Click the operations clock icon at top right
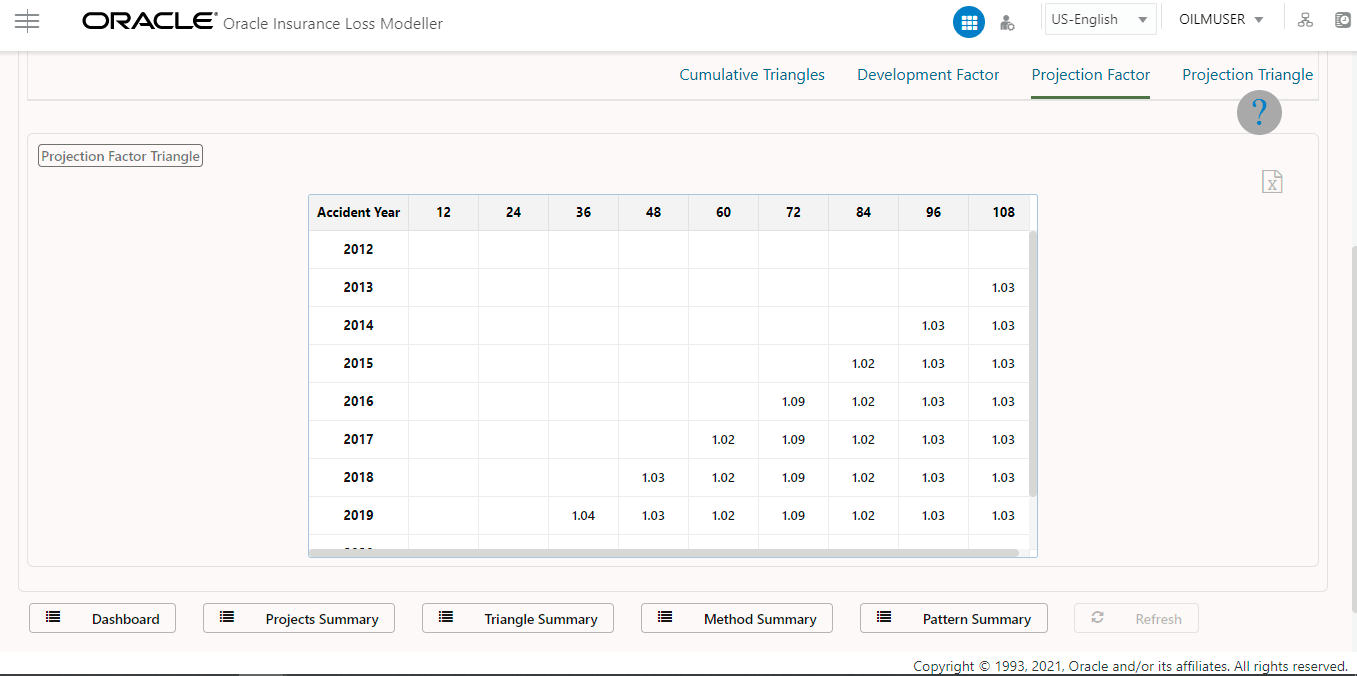Image resolution: width=1357 pixels, height=676 pixels. (1342, 19)
